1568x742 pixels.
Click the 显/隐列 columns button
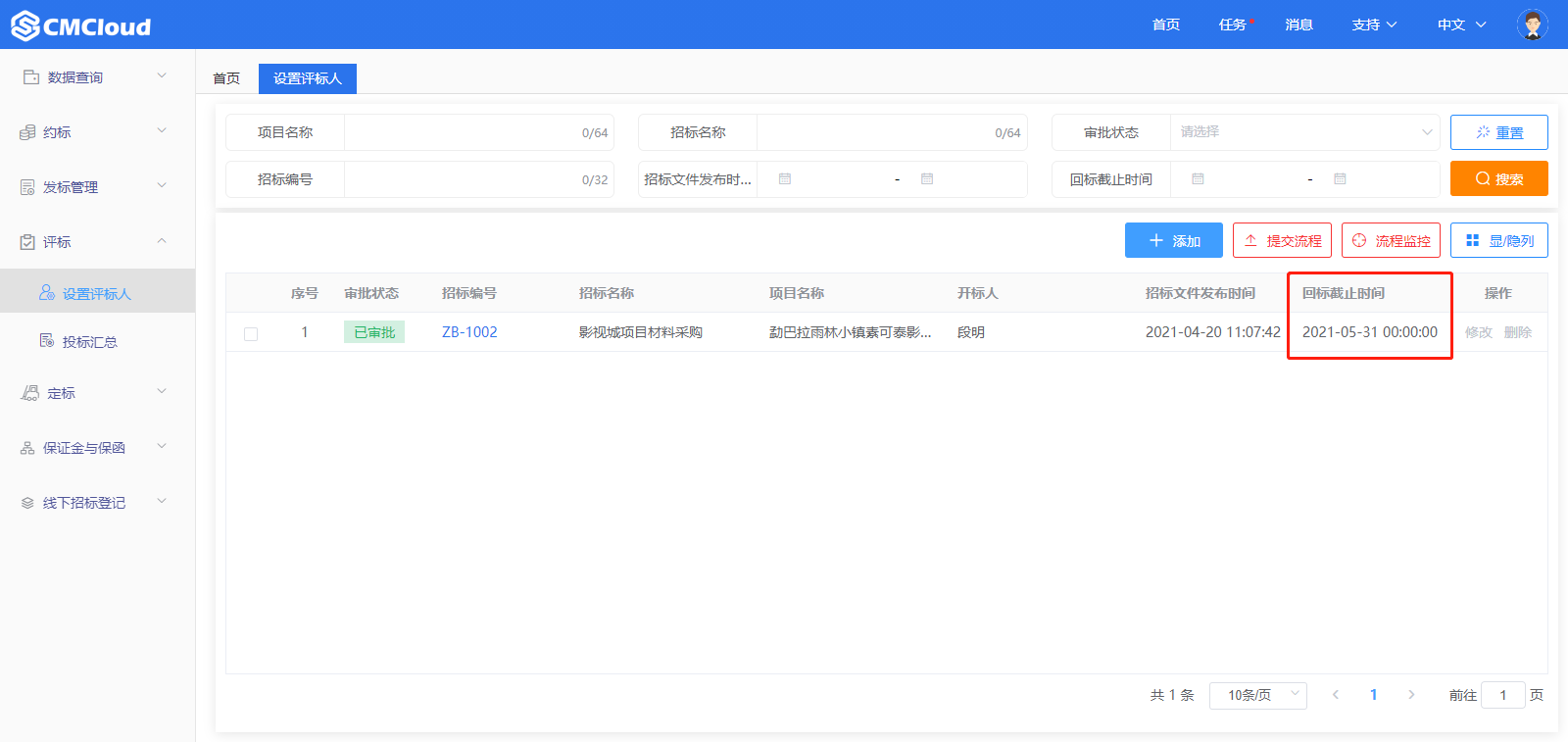[x=1499, y=240]
